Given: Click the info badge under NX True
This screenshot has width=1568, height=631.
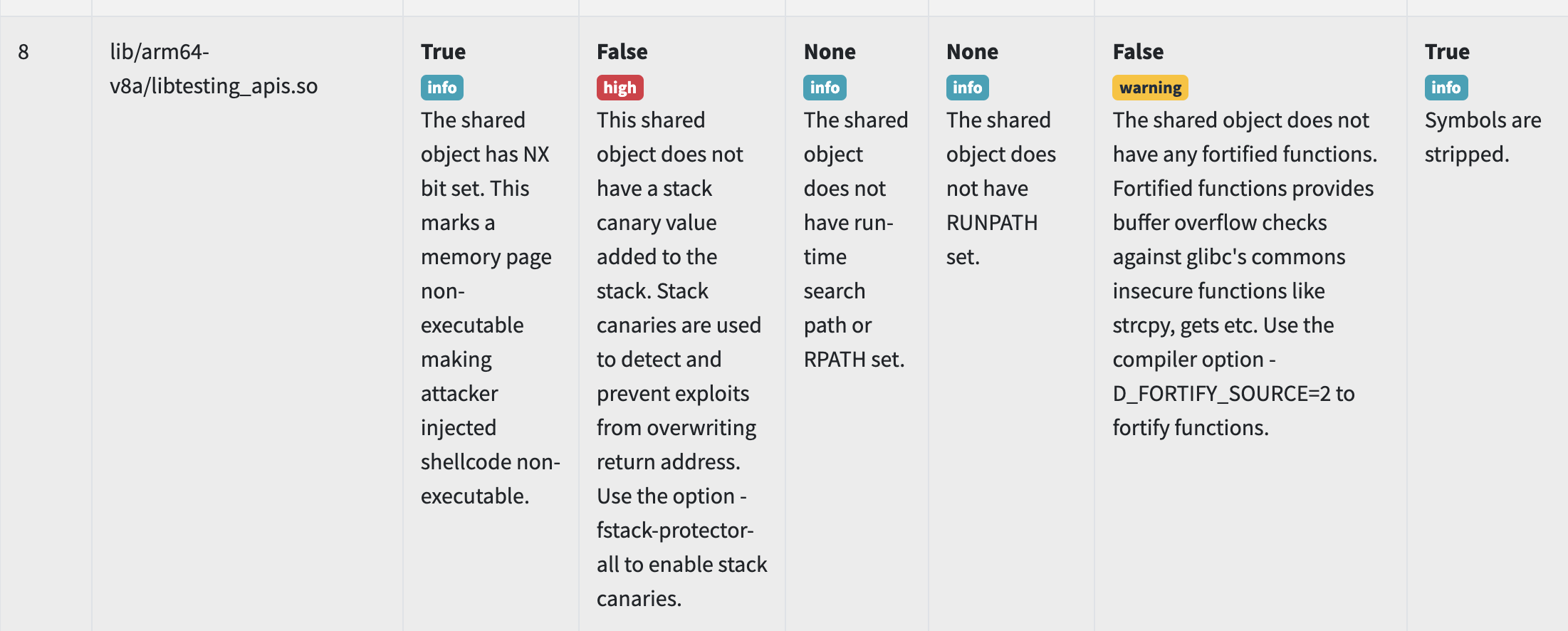Looking at the screenshot, I should pos(442,88).
